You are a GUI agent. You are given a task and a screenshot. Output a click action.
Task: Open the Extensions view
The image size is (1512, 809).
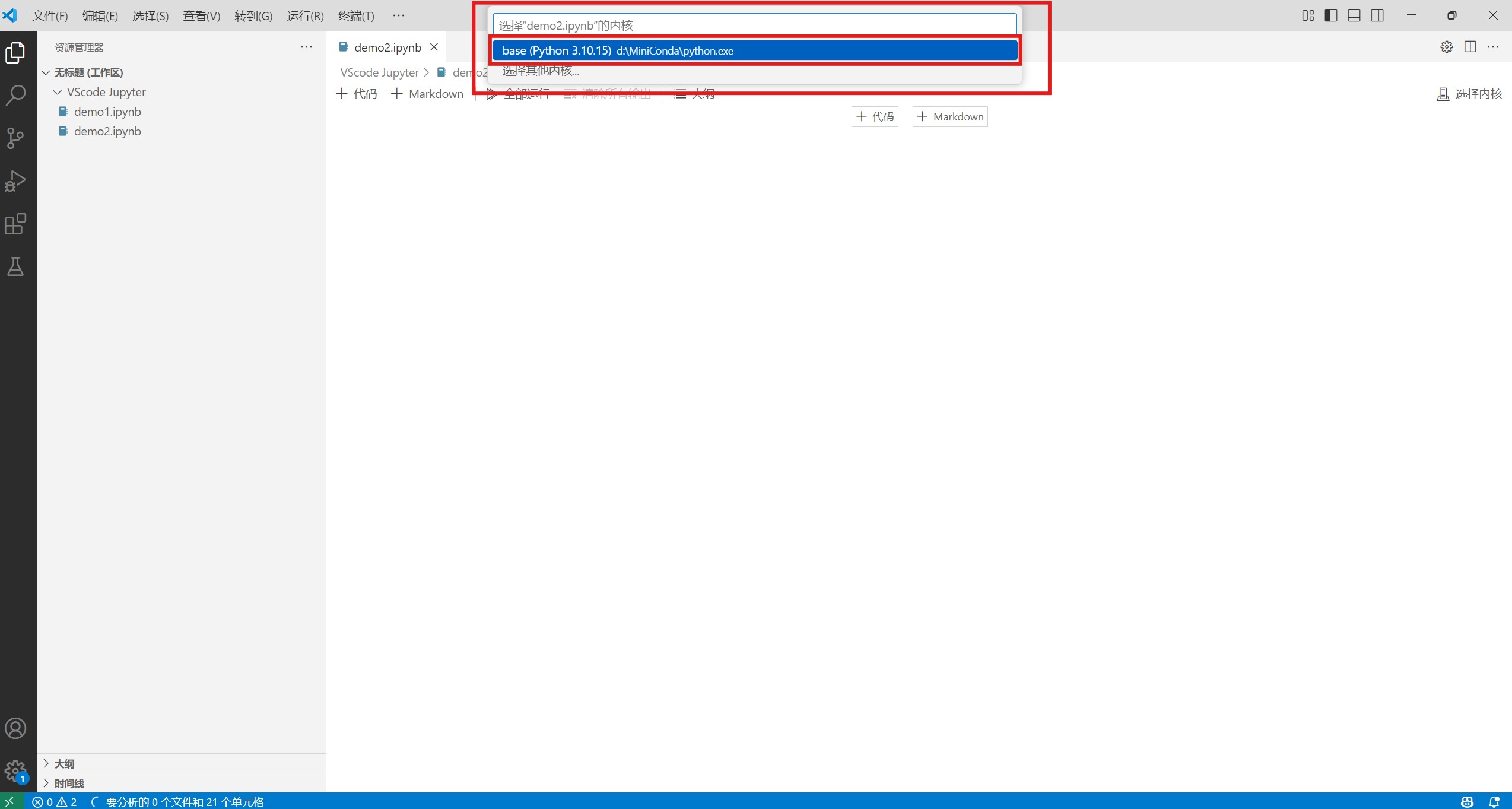click(x=16, y=224)
